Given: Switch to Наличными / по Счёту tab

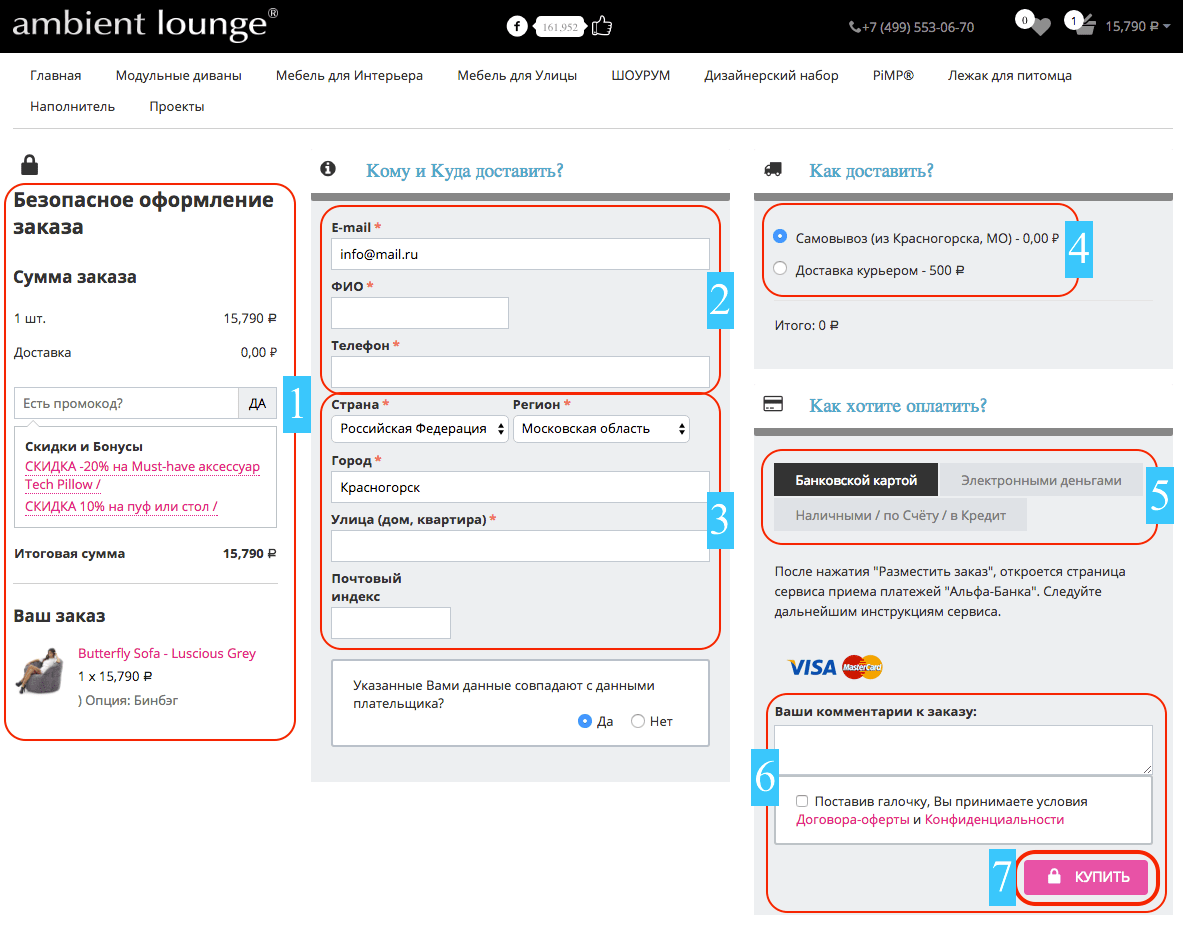Looking at the screenshot, I should coord(900,515).
